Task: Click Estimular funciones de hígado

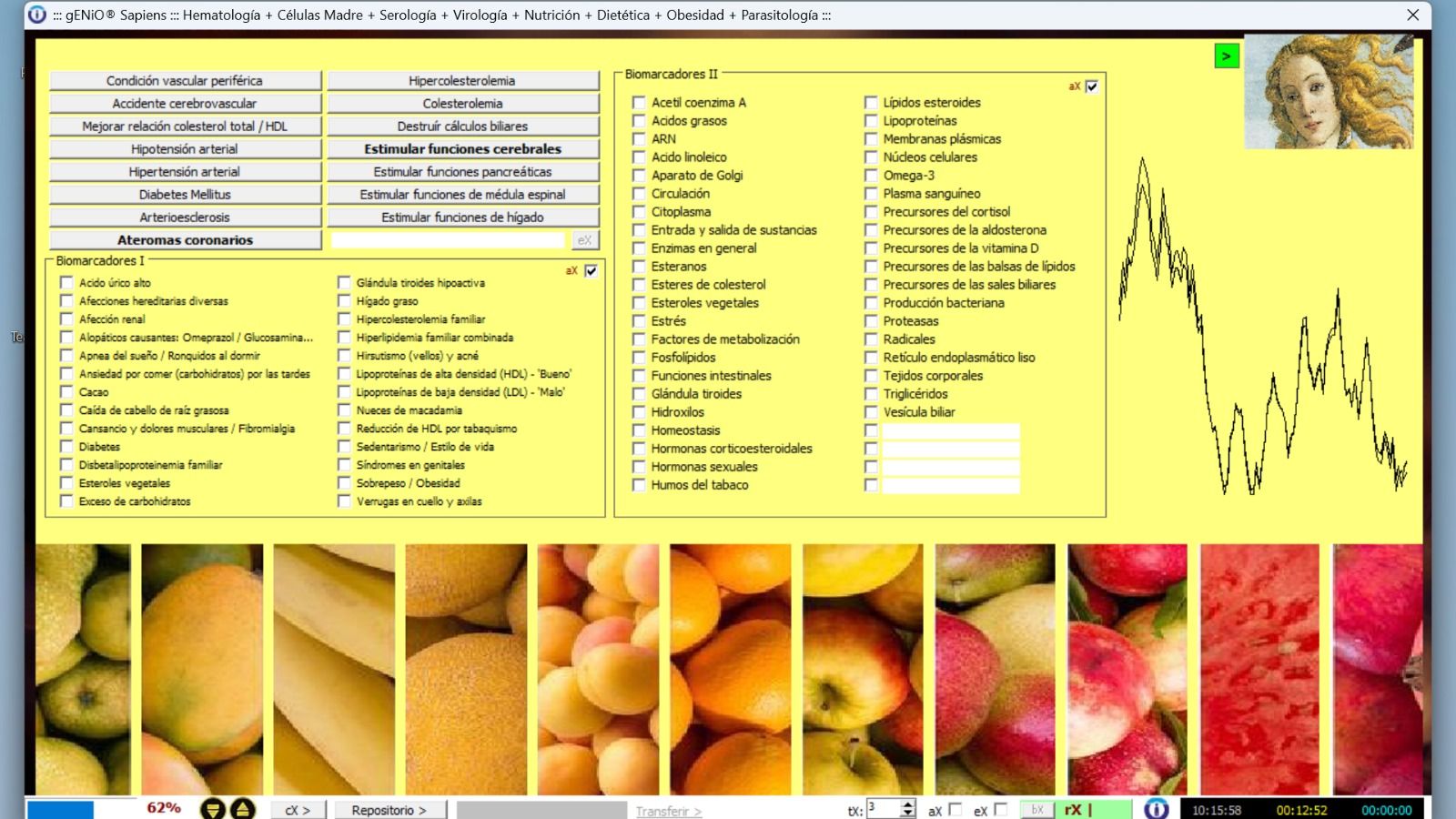Action: 462,217
